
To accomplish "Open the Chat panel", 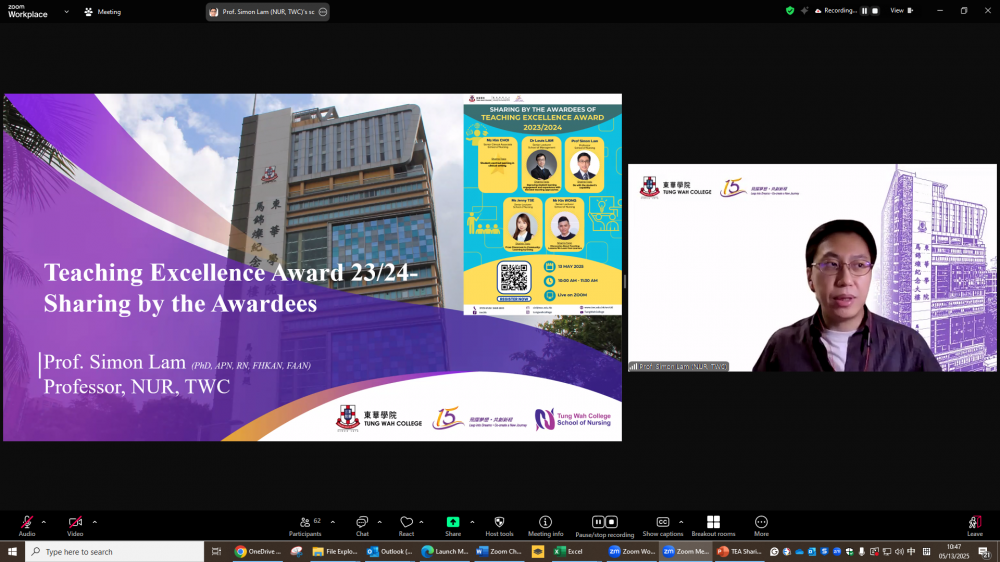I will click(x=362, y=526).
